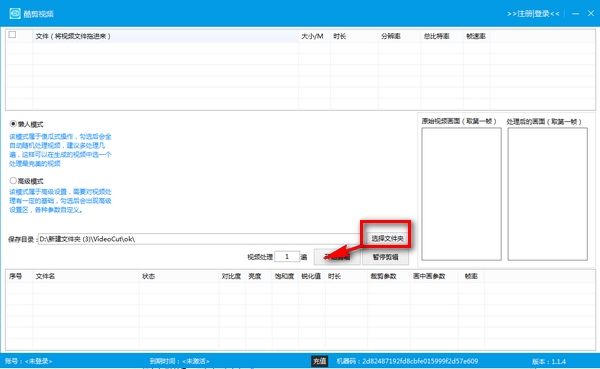Click the 原始视频画面 preview box
This screenshot has height=369, width=600.
(x=461, y=194)
